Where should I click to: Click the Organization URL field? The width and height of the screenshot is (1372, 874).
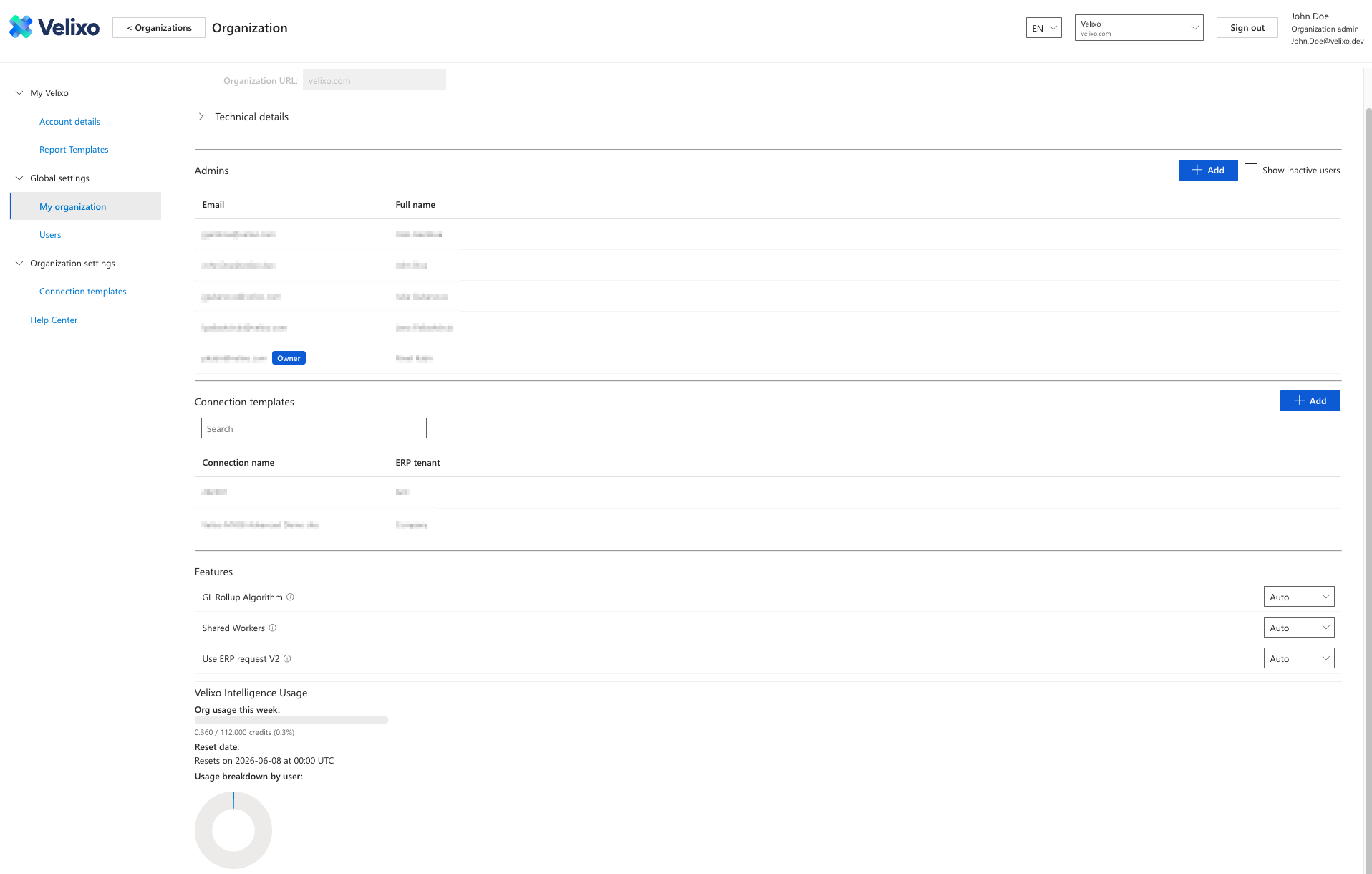point(375,80)
